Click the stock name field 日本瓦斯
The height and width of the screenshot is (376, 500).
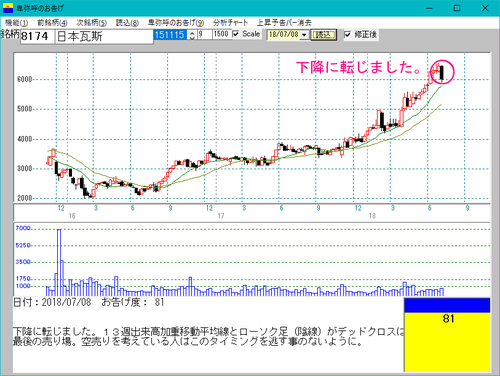(x=104, y=36)
